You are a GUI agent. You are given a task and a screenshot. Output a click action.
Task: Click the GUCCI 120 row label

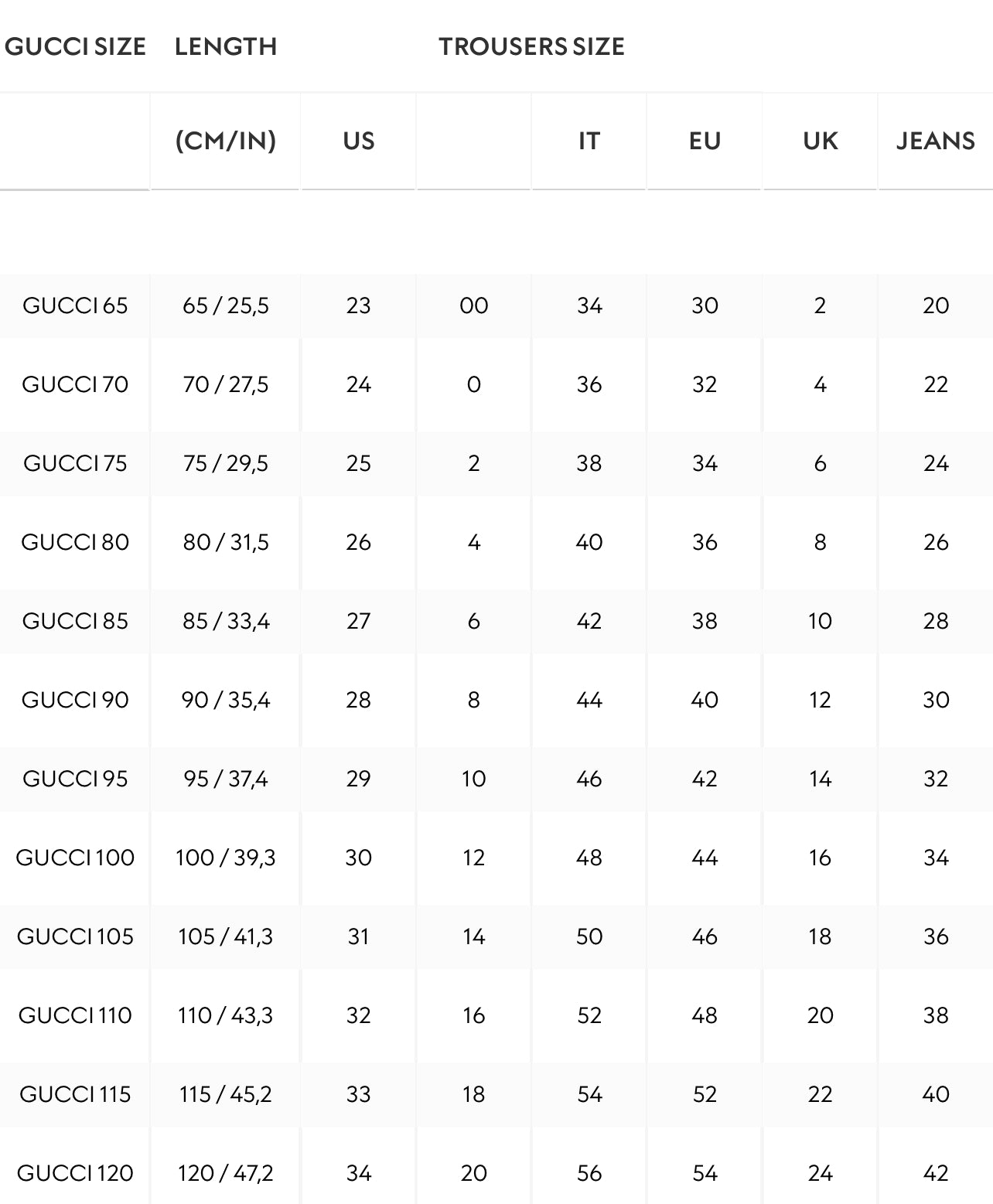(x=75, y=1173)
